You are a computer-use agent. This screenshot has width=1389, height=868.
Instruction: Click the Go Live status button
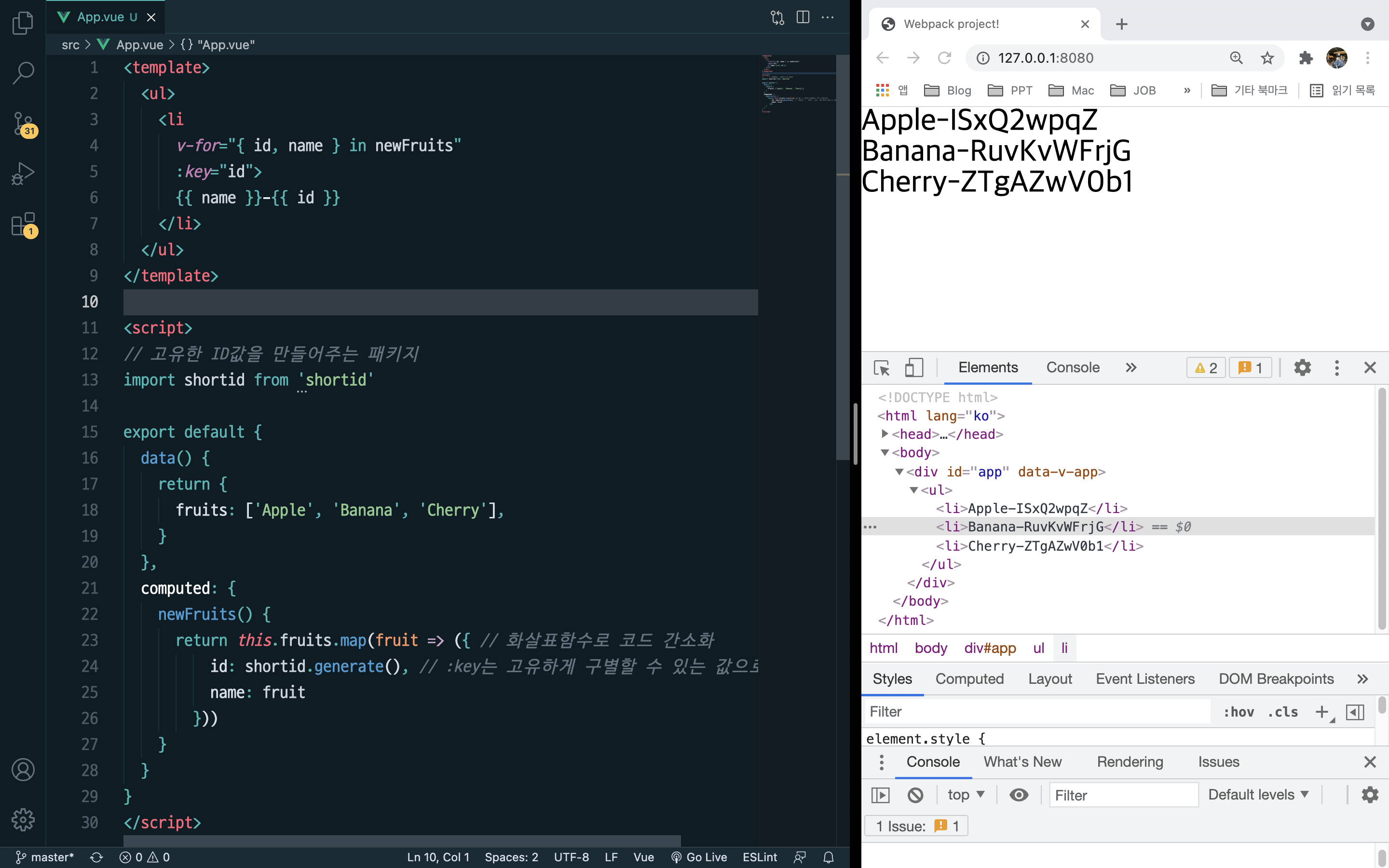tap(699, 857)
